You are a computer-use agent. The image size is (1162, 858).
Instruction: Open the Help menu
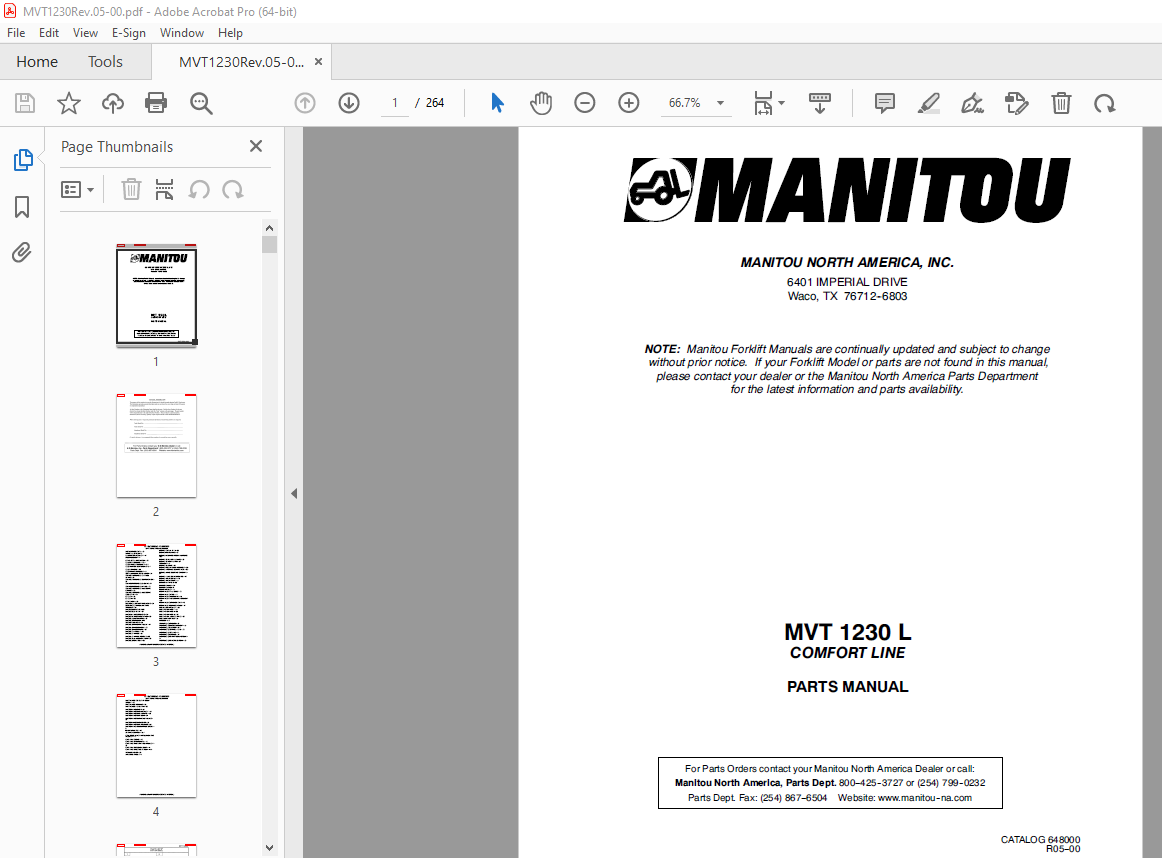point(230,33)
